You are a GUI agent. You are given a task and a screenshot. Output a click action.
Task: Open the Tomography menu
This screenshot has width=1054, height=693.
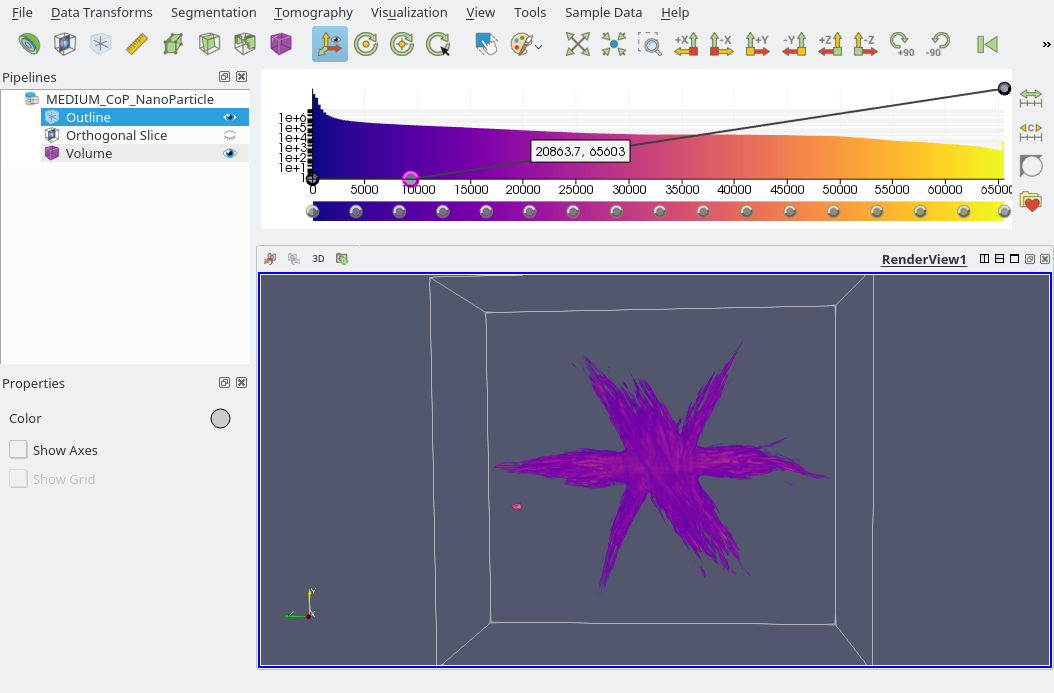pyautogui.click(x=313, y=12)
